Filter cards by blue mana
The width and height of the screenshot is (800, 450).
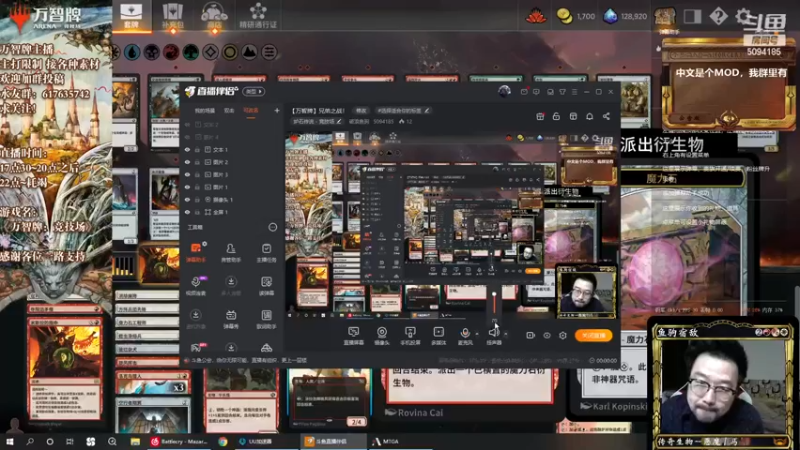132,52
